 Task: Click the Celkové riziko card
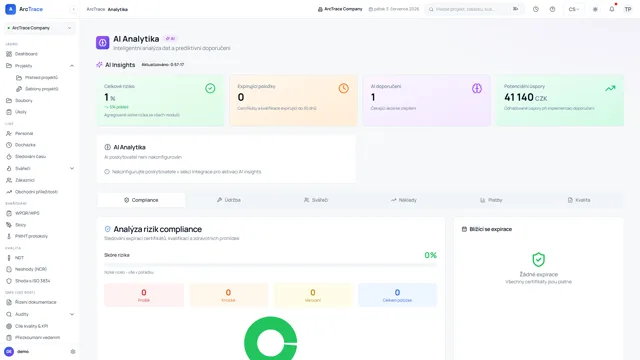(160, 100)
